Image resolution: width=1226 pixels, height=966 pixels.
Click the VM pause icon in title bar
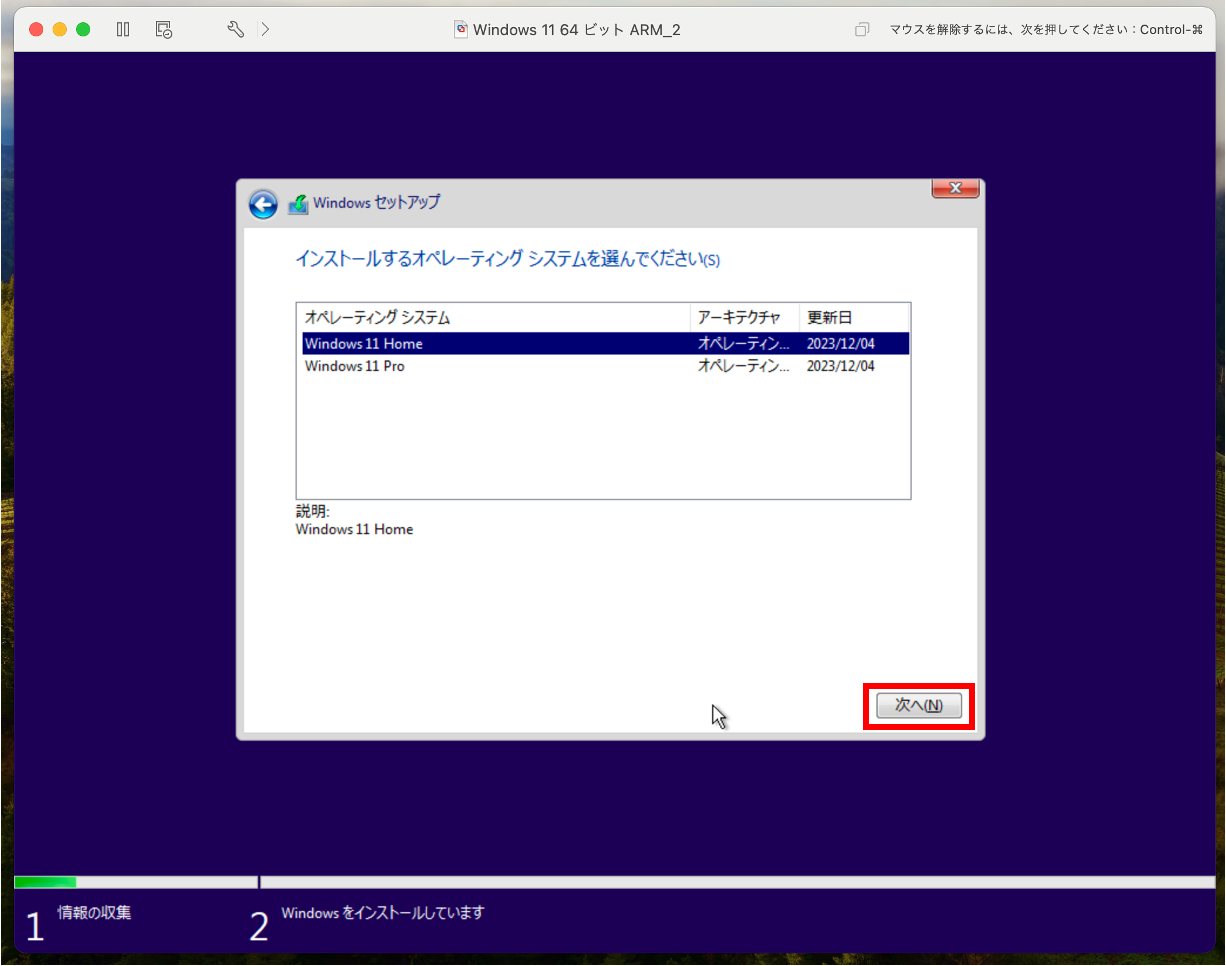(x=123, y=29)
